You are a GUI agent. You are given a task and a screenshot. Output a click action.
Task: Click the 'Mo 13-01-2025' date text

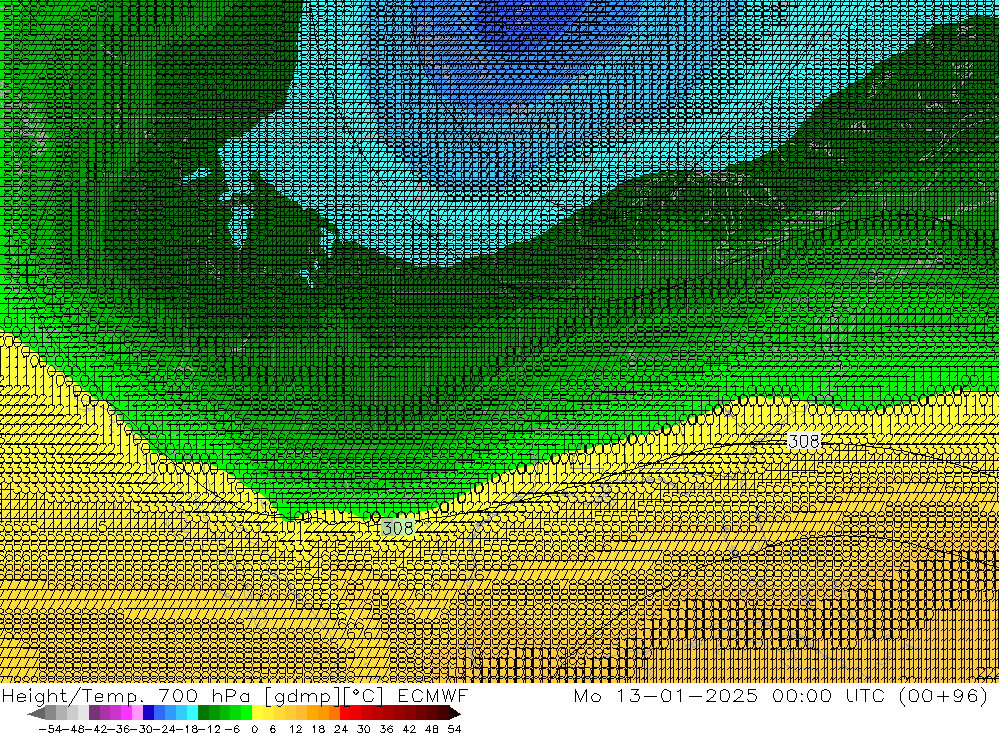tap(666, 695)
